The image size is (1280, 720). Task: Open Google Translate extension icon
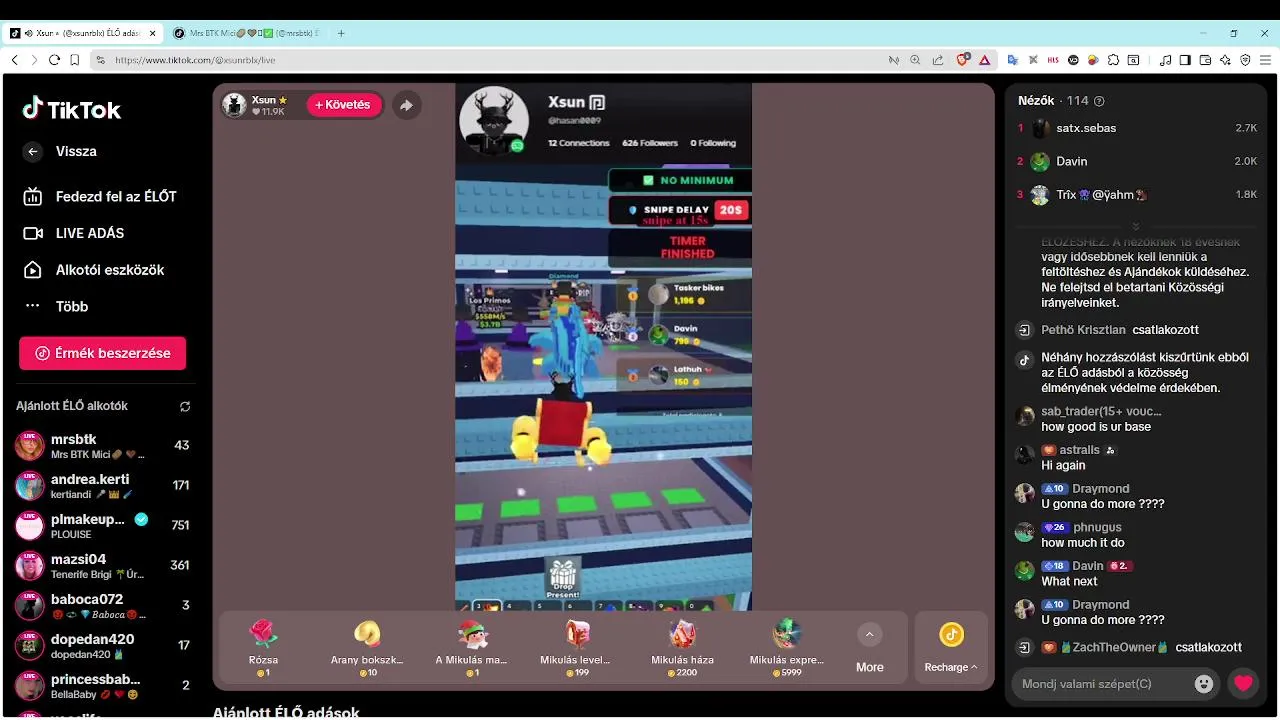[x=1013, y=60]
